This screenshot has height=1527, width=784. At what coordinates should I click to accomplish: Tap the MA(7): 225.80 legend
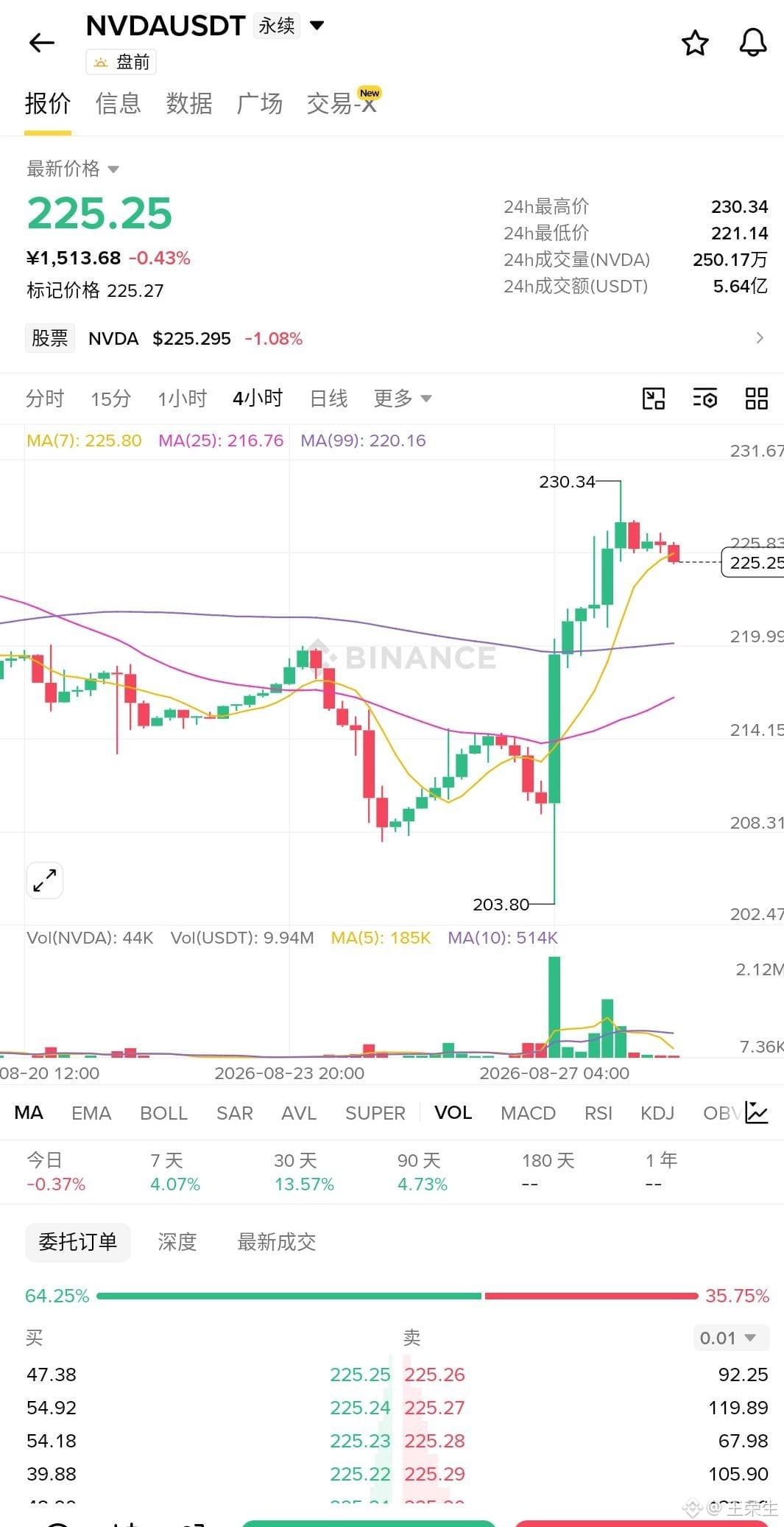[x=84, y=440]
